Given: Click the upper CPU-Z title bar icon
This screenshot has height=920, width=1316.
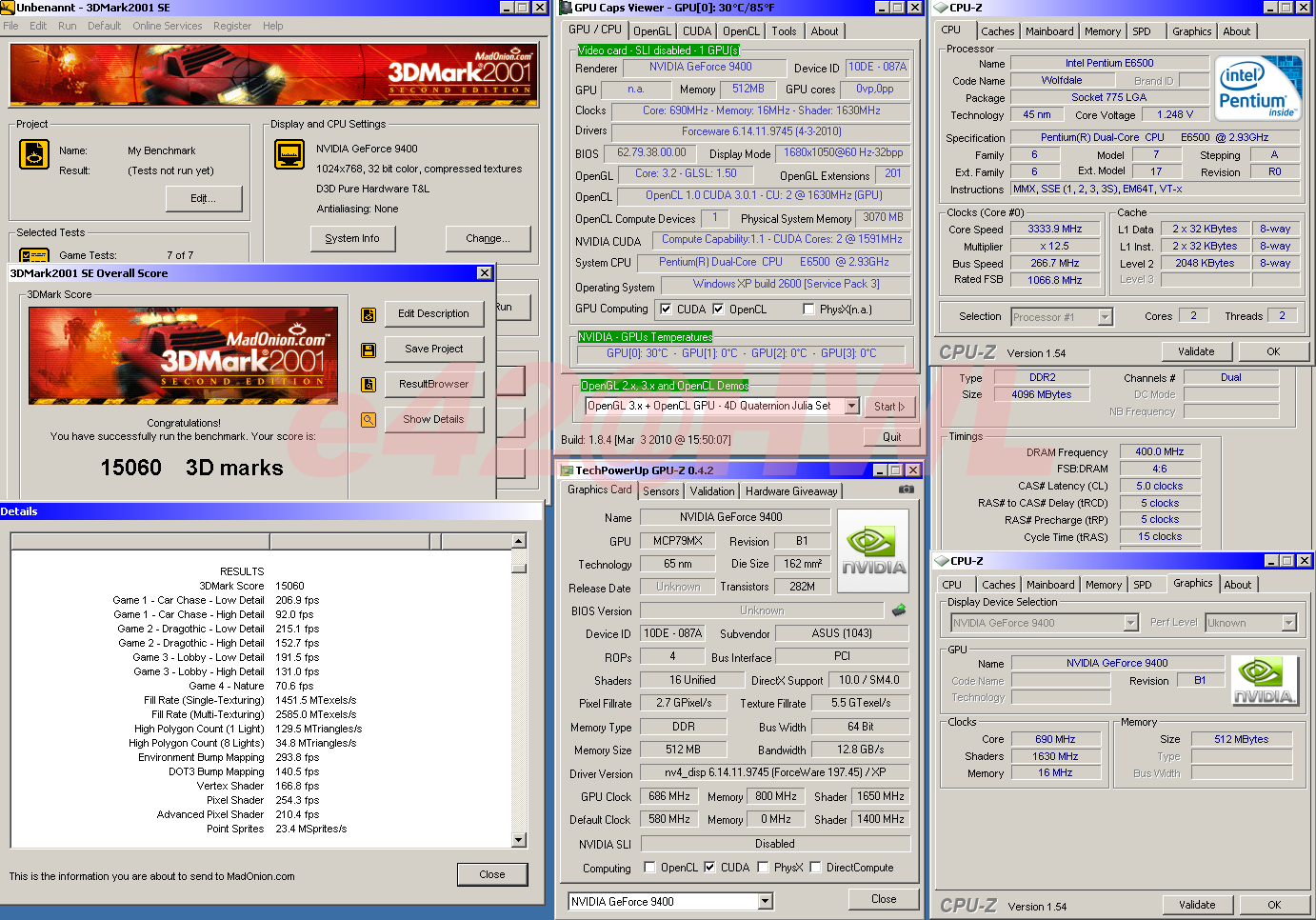Looking at the screenshot, I should point(941,8).
